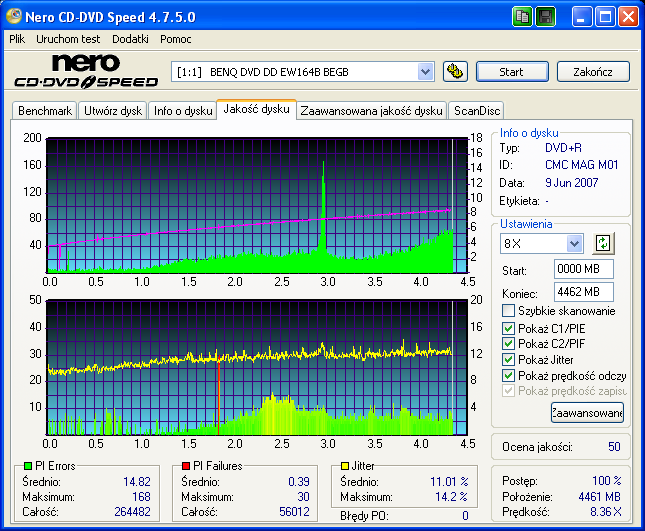
Task: Click the Koniec field 4462 MB
Action: (x=583, y=292)
